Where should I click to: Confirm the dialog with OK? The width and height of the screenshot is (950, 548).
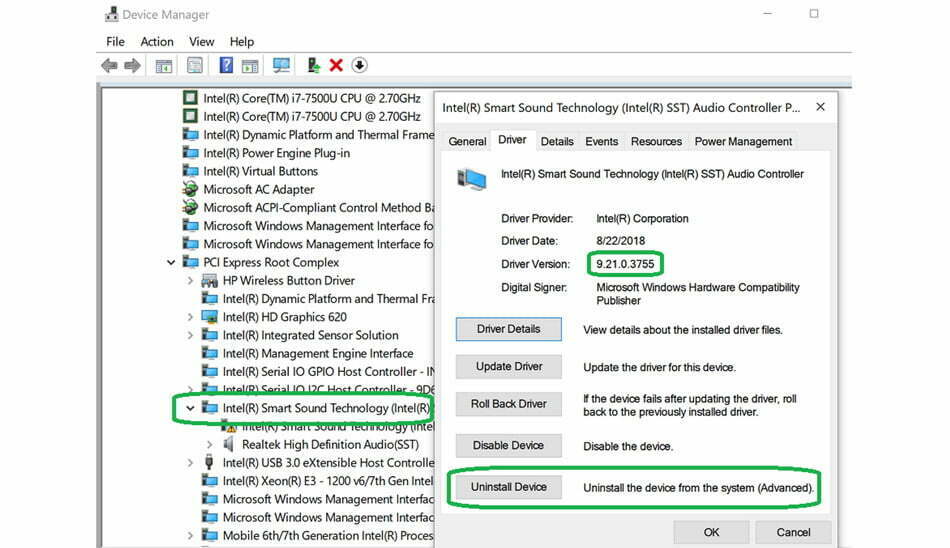tap(711, 532)
